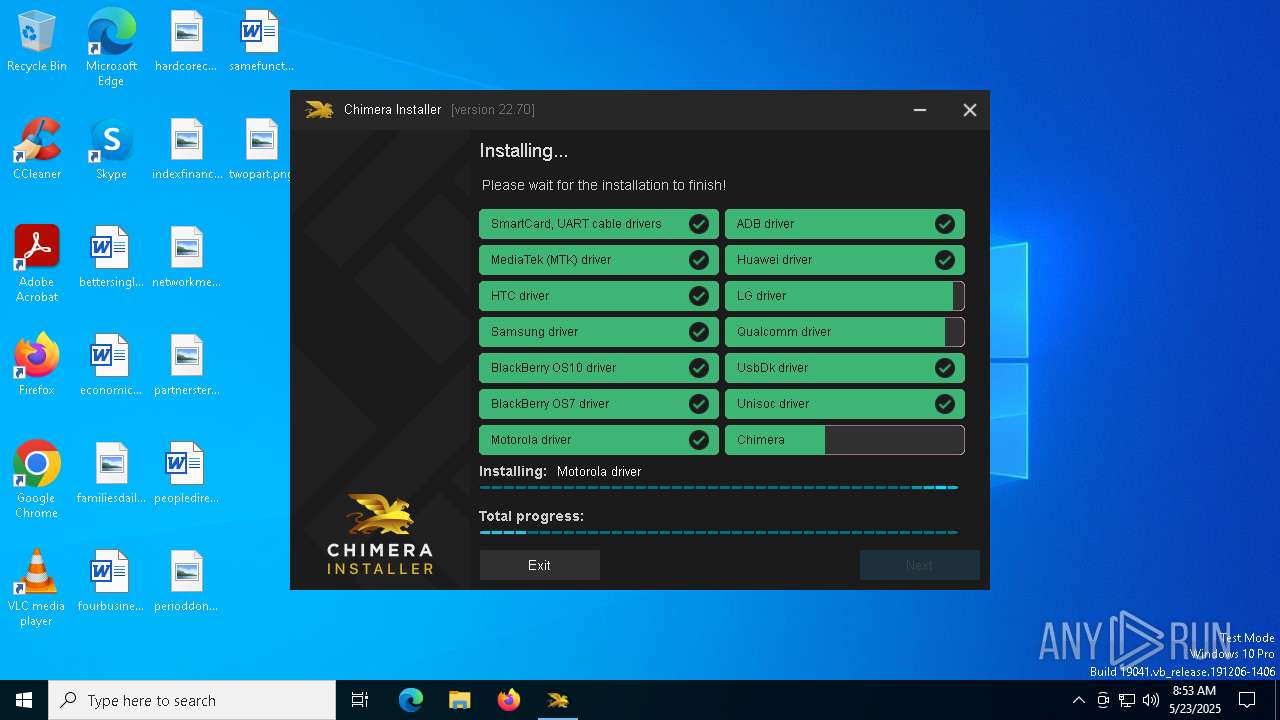
Task: Open the Windows Start menu
Action: (x=24, y=700)
